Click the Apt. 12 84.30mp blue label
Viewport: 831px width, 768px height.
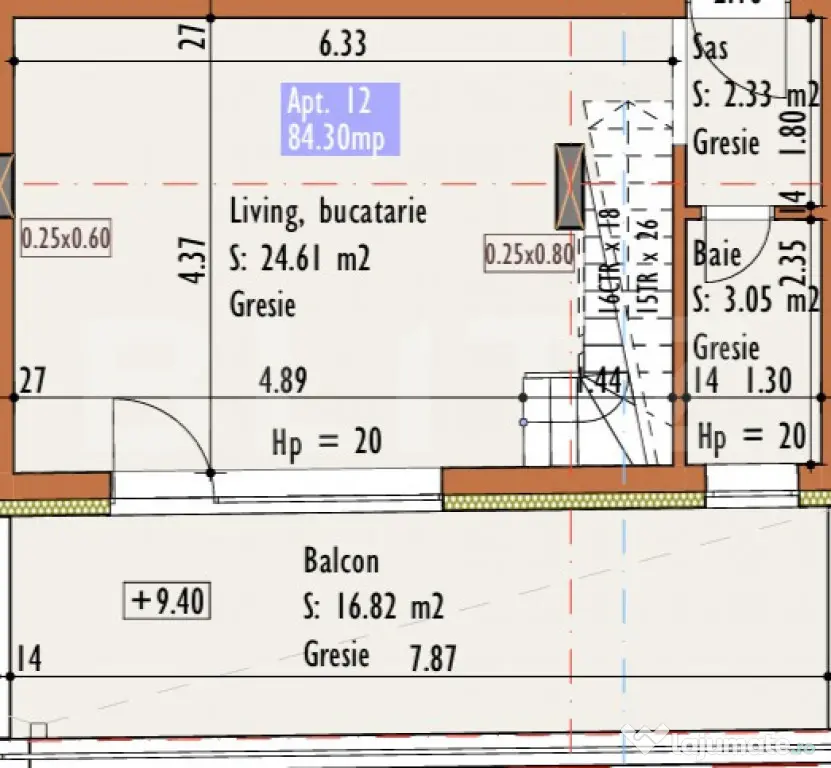click(340, 119)
